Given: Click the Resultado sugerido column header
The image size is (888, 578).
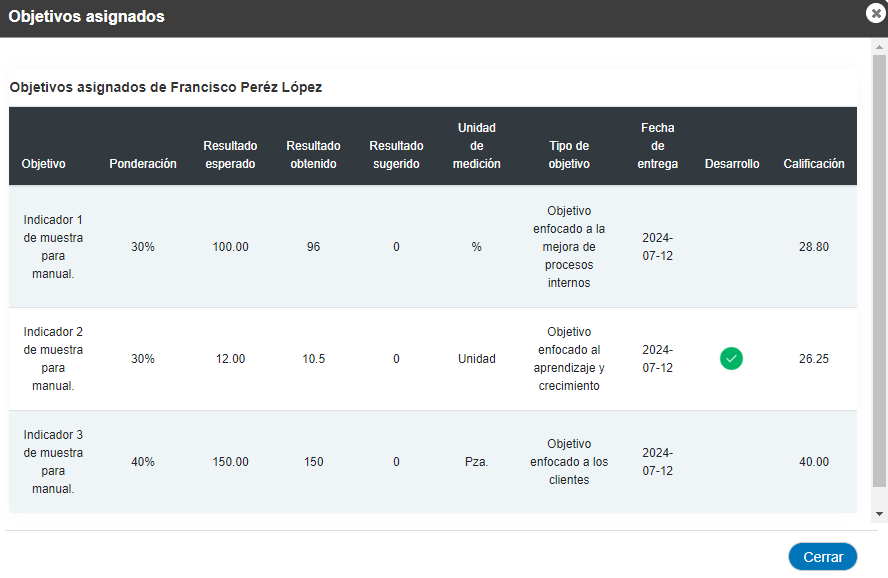Looking at the screenshot, I should click(x=396, y=155).
